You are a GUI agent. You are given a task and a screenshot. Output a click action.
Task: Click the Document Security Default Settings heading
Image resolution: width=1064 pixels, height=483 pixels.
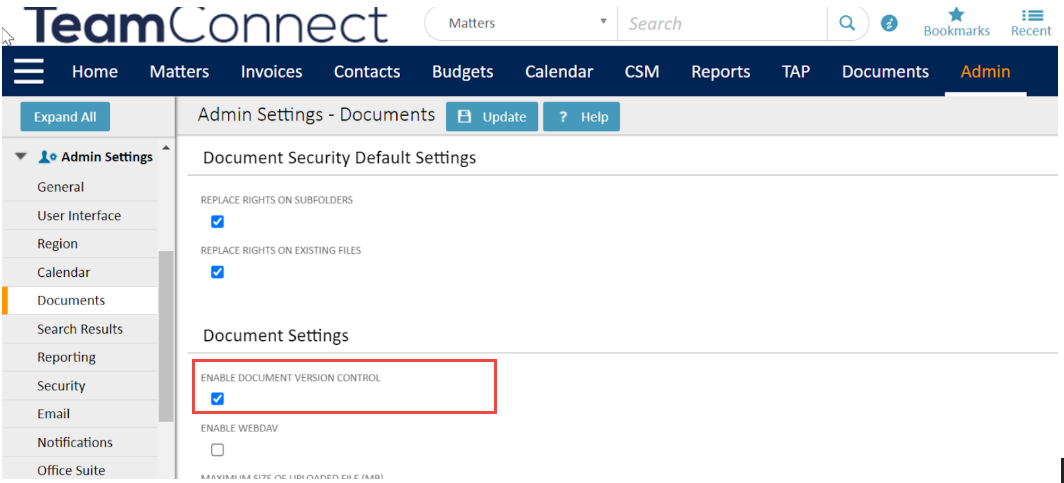coord(339,158)
